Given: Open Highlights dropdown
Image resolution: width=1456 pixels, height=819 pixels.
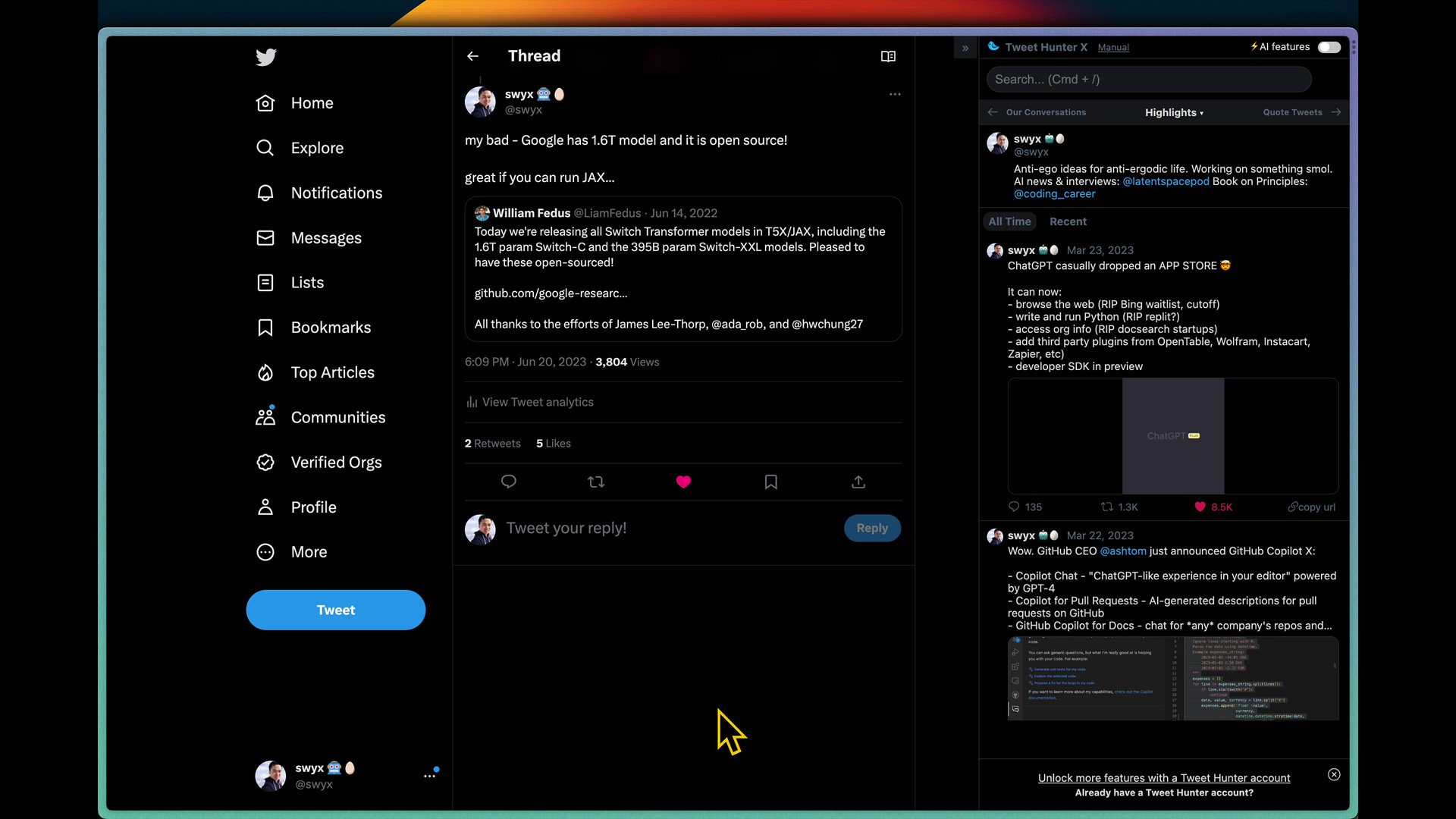Looking at the screenshot, I should [x=1174, y=112].
